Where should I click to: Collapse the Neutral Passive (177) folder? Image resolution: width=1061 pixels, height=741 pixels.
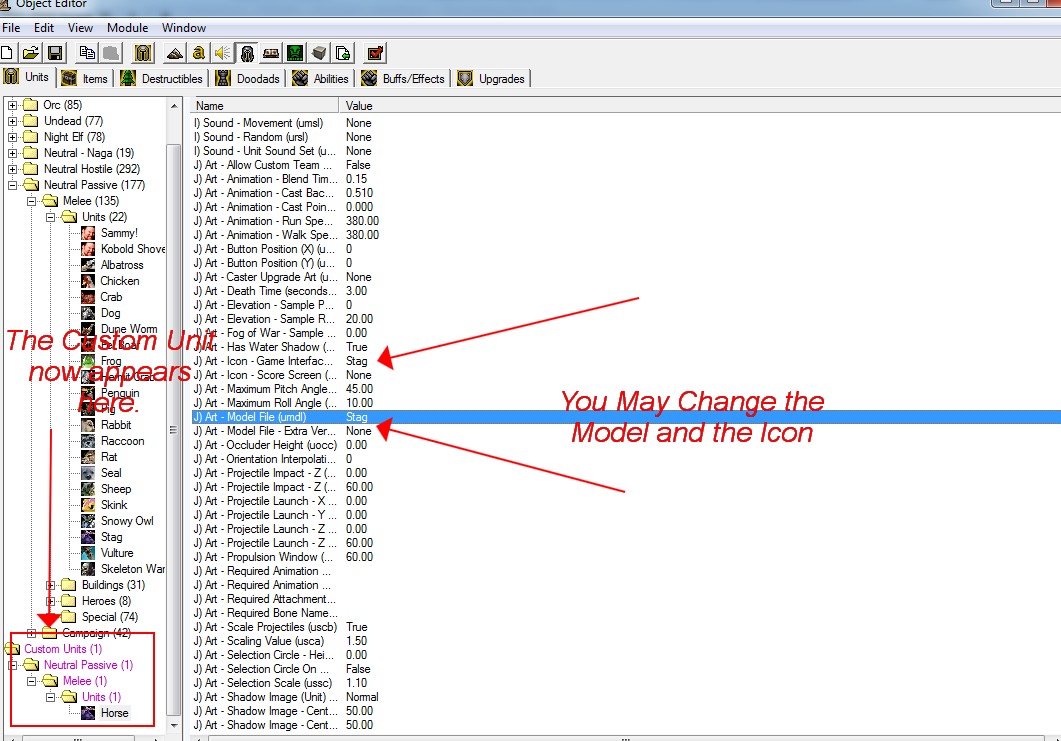click(x=12, y=185)
